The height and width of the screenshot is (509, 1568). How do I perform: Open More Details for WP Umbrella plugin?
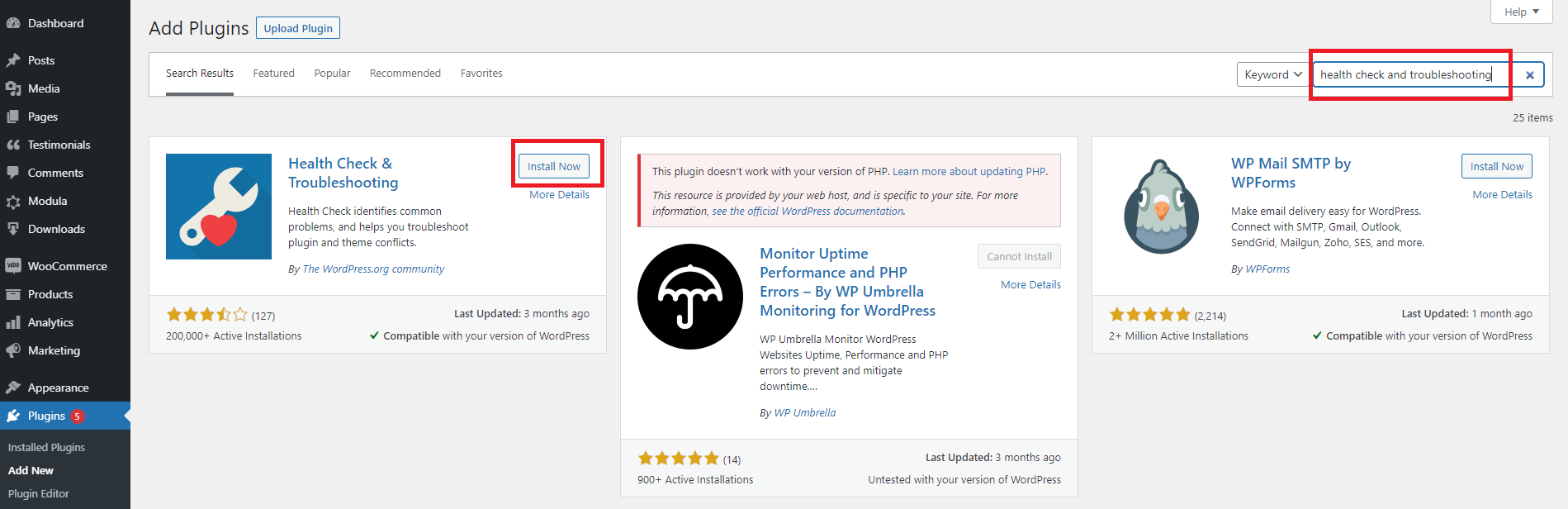click(x=1031, y=285)
